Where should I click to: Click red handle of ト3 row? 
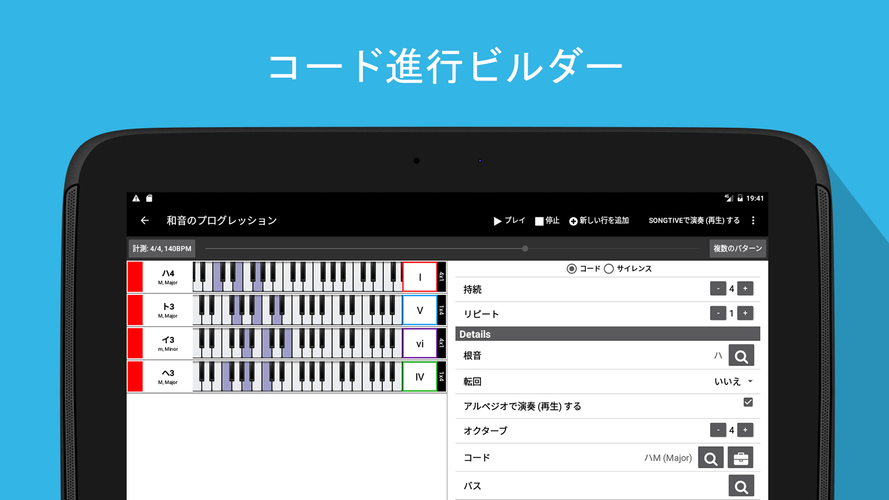pos(135,310)
